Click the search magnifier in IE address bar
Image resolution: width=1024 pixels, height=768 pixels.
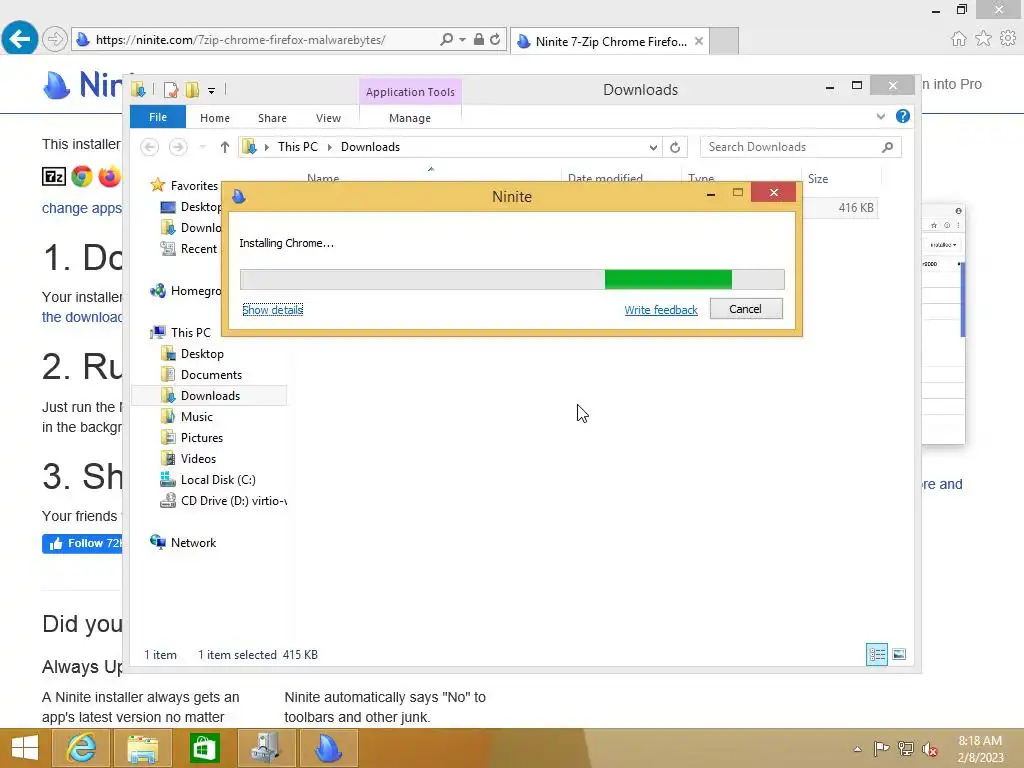pos(446,39)
